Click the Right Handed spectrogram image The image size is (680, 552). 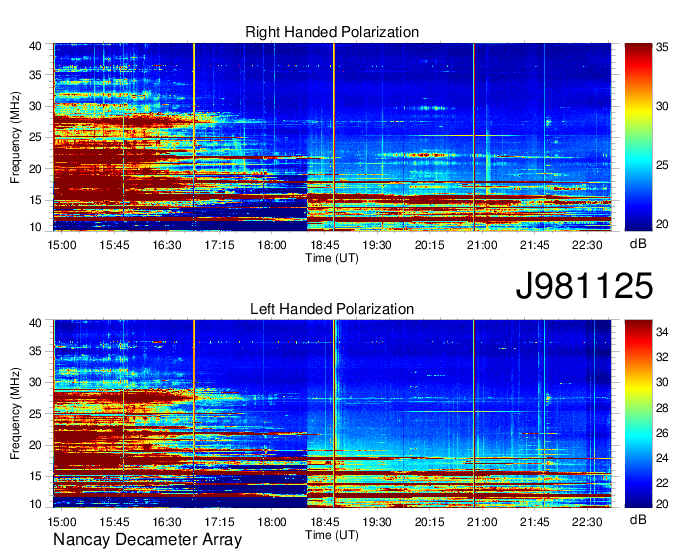point(332,137)
